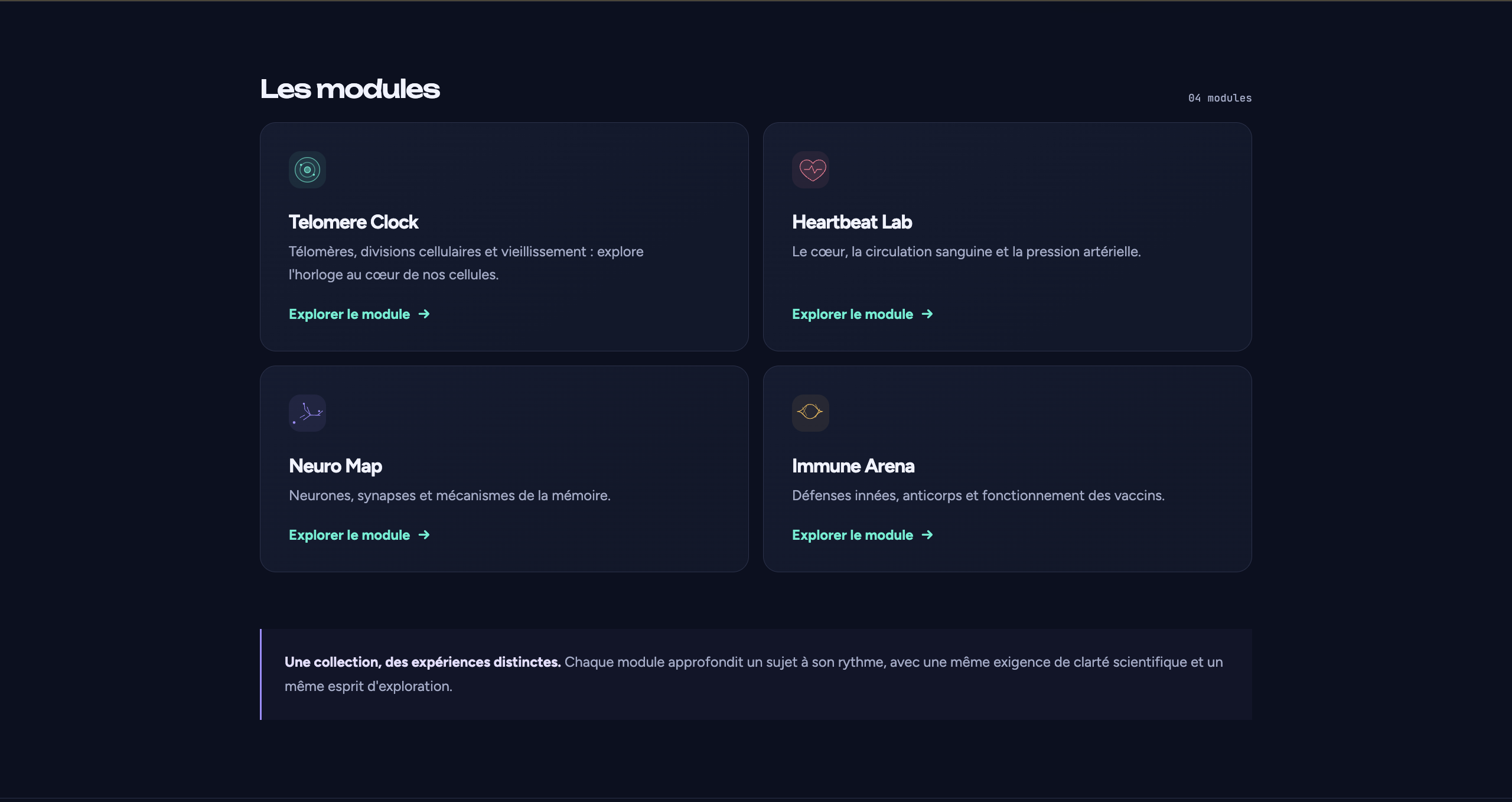Click the 04 modules counter label
1512x802 pixels.
coord(1220,98)
